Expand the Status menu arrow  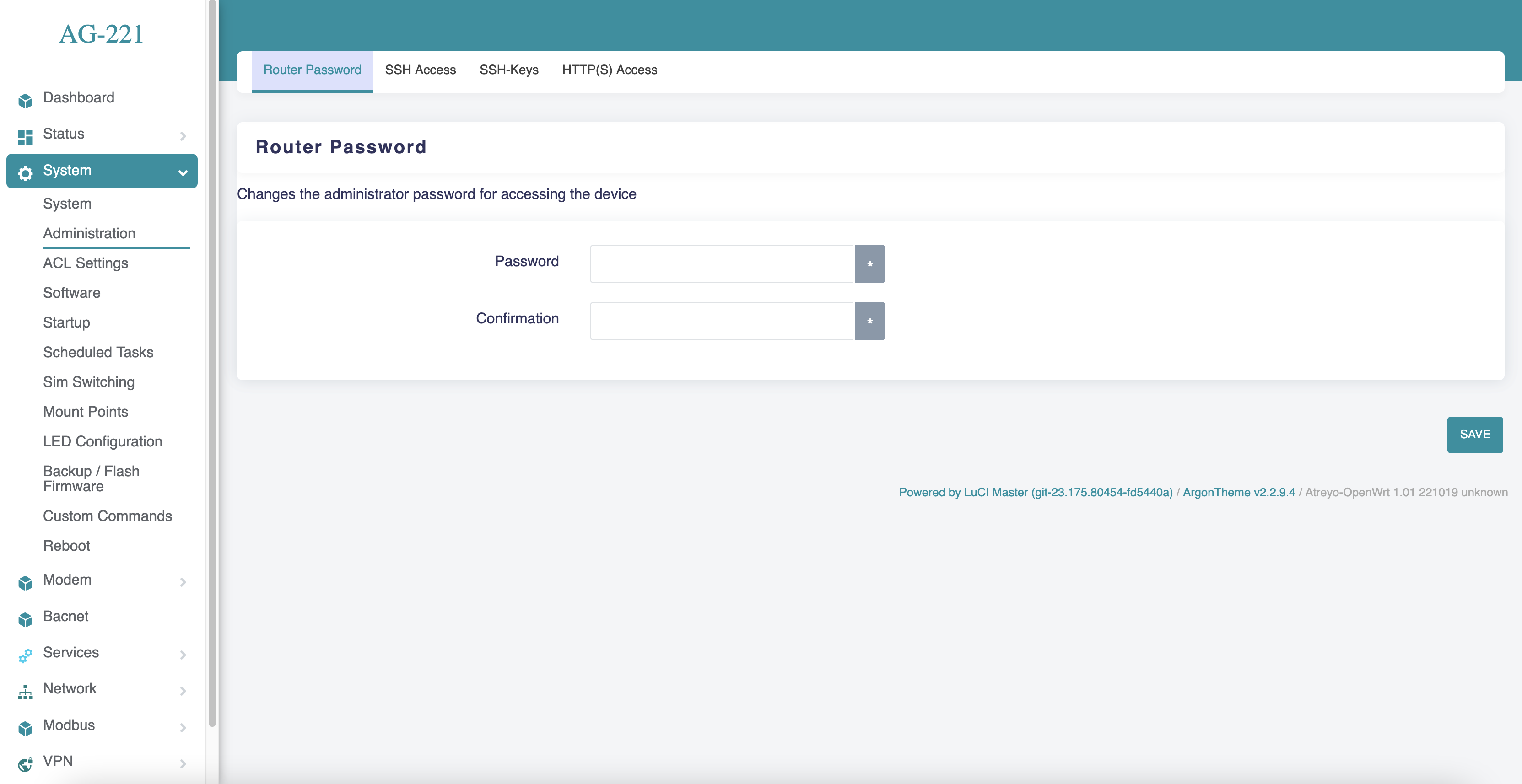[x=183, y=136]
